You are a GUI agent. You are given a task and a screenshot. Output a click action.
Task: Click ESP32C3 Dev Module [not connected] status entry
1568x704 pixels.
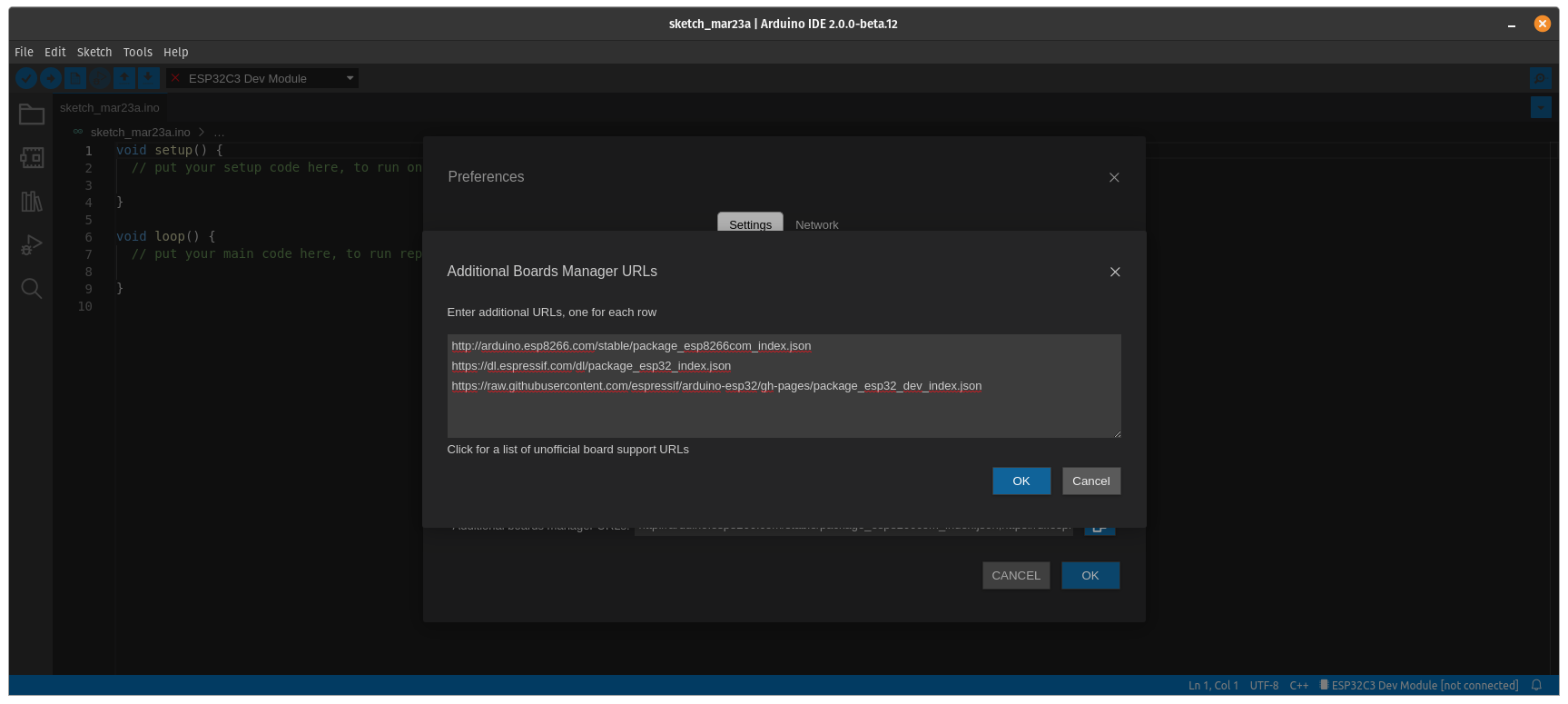point(1418,685)
